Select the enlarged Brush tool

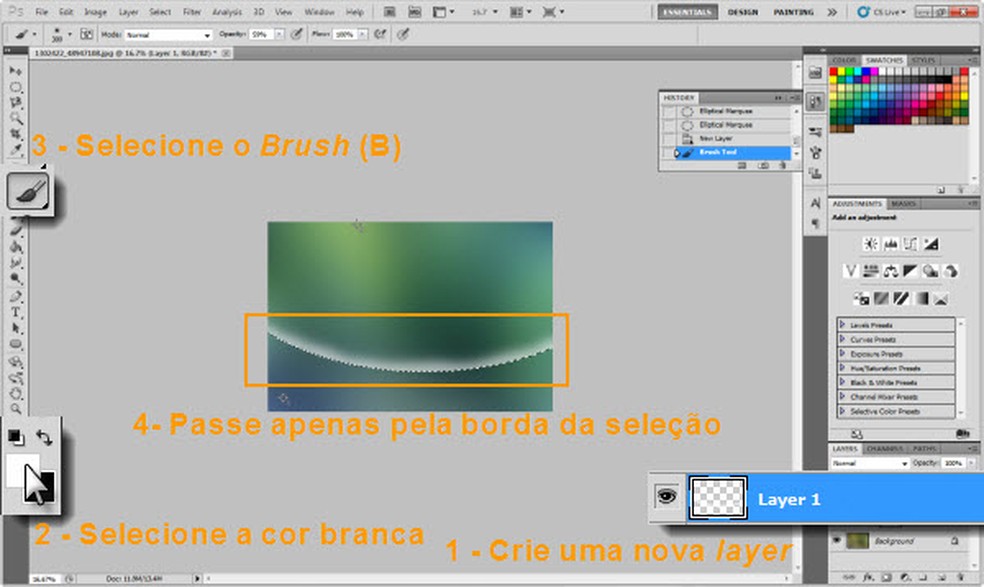28,191
